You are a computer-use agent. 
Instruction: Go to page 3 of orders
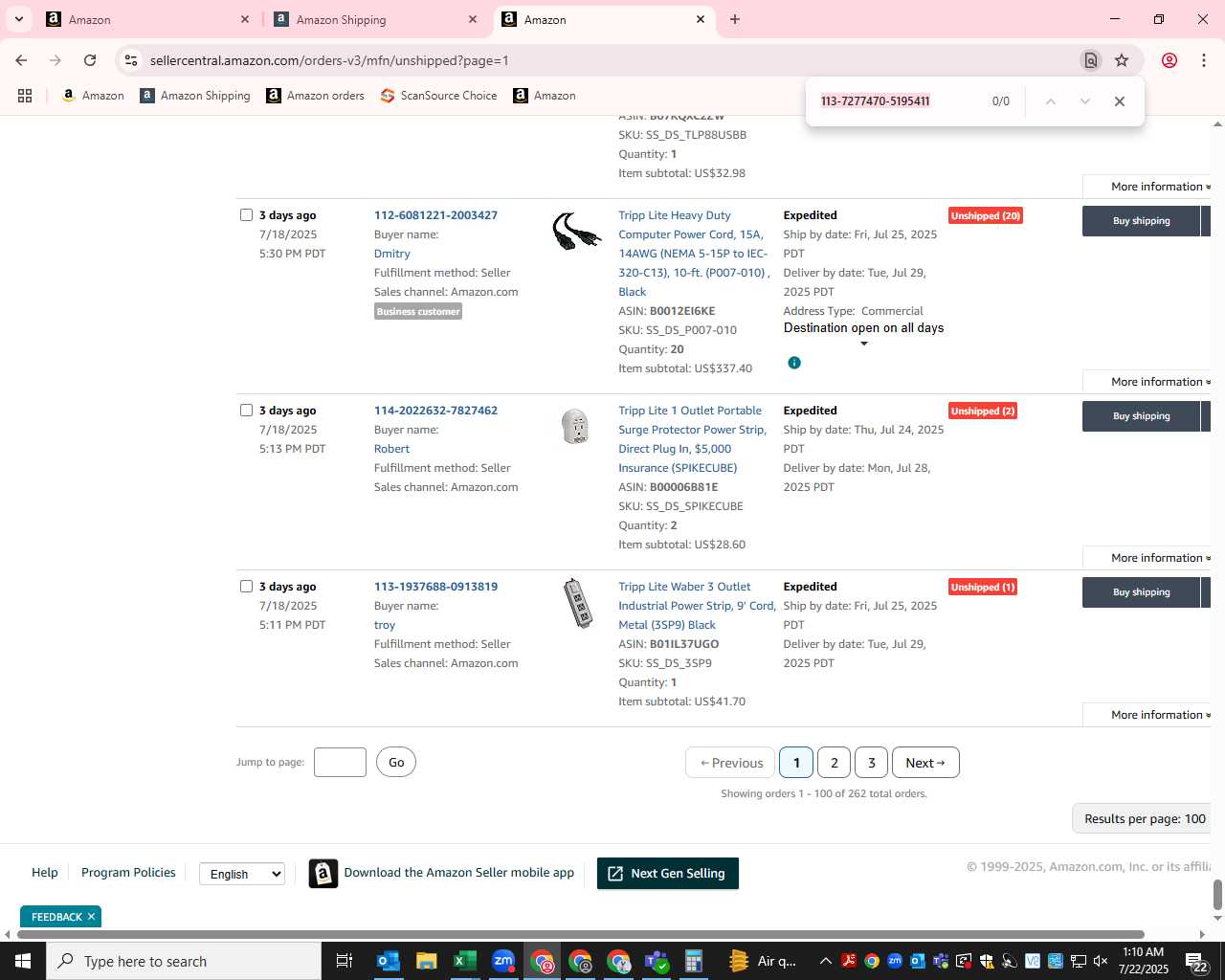[872, 763]
